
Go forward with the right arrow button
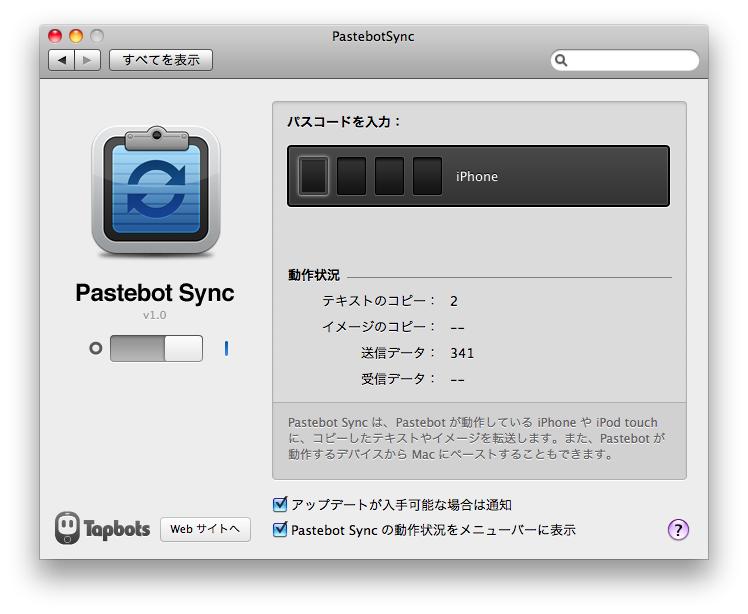pos(87,60)
